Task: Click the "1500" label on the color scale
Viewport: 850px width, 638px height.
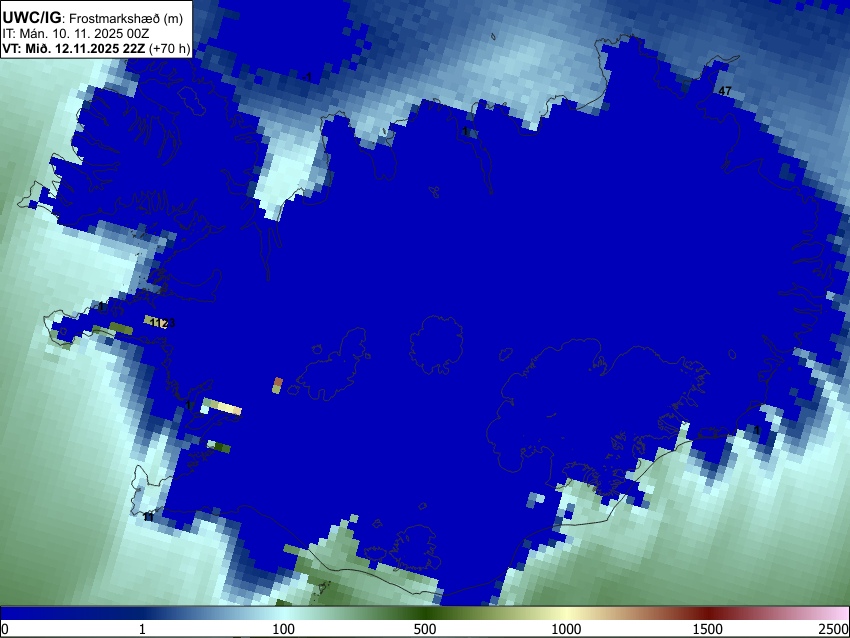Action: tap(707, 629)
